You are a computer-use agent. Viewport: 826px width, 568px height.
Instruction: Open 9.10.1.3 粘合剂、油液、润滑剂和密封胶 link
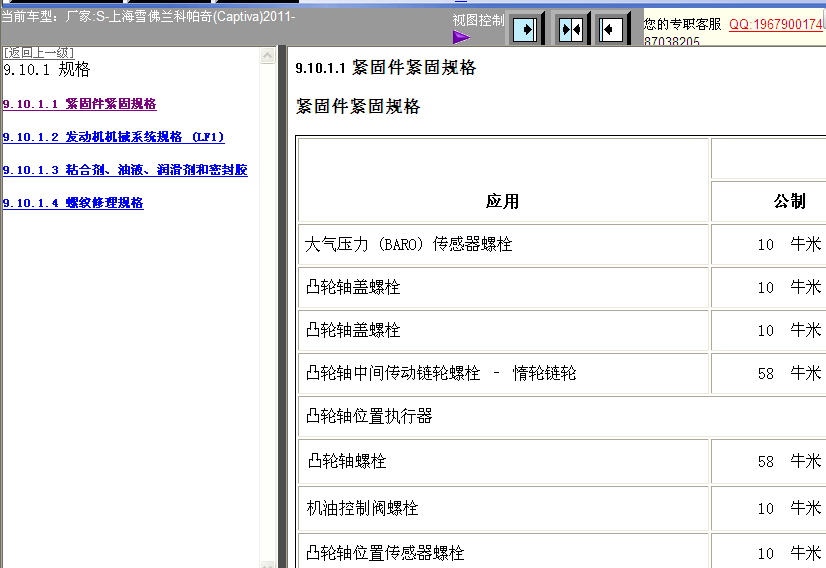click(125, 170)
